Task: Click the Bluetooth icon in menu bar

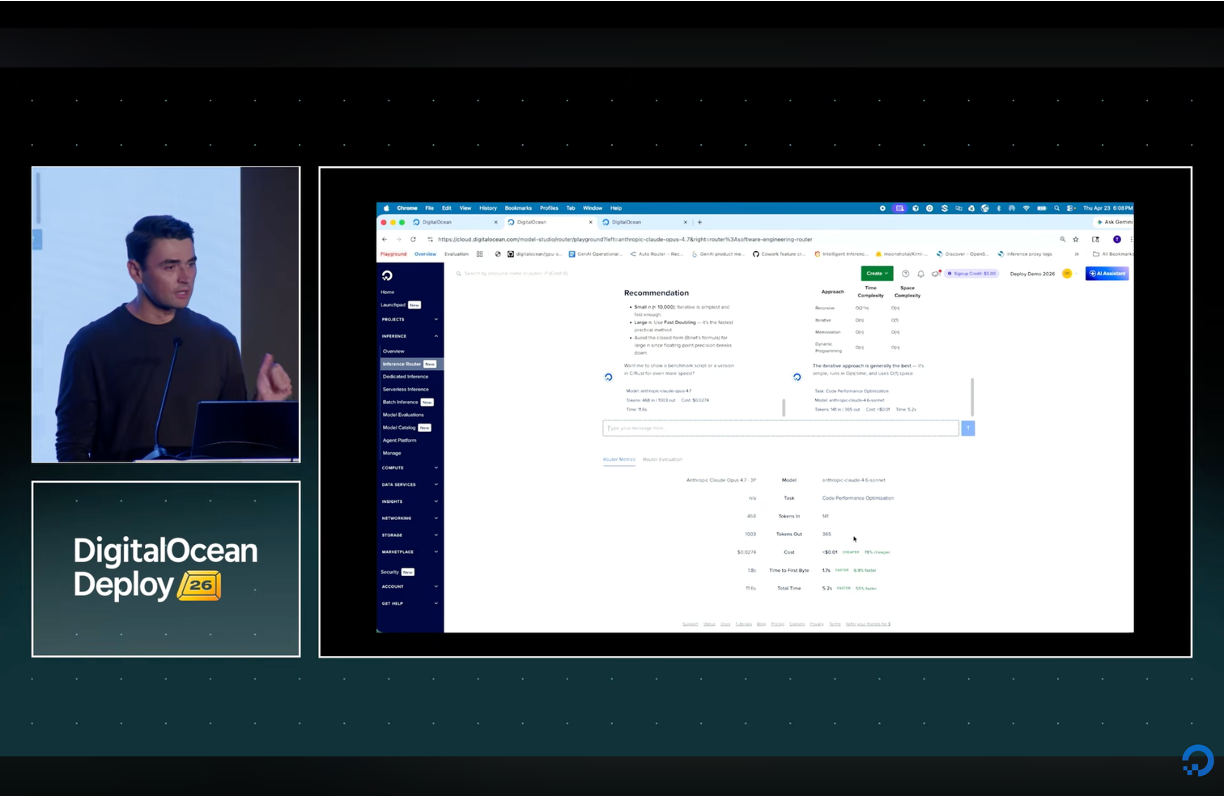Action: [x=999, y=208]
